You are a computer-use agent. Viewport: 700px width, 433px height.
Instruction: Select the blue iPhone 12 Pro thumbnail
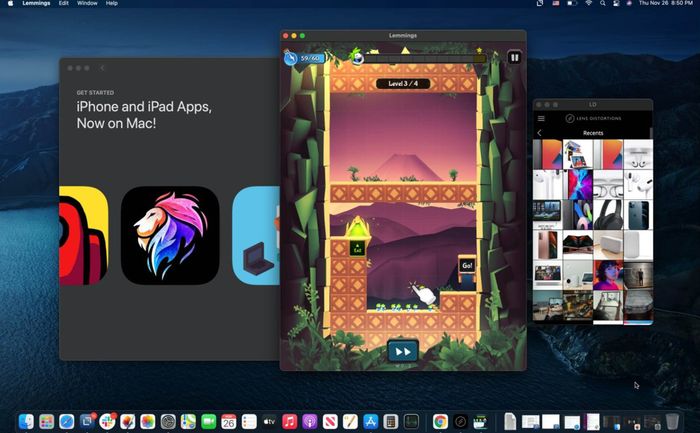[x=638, y=215]
